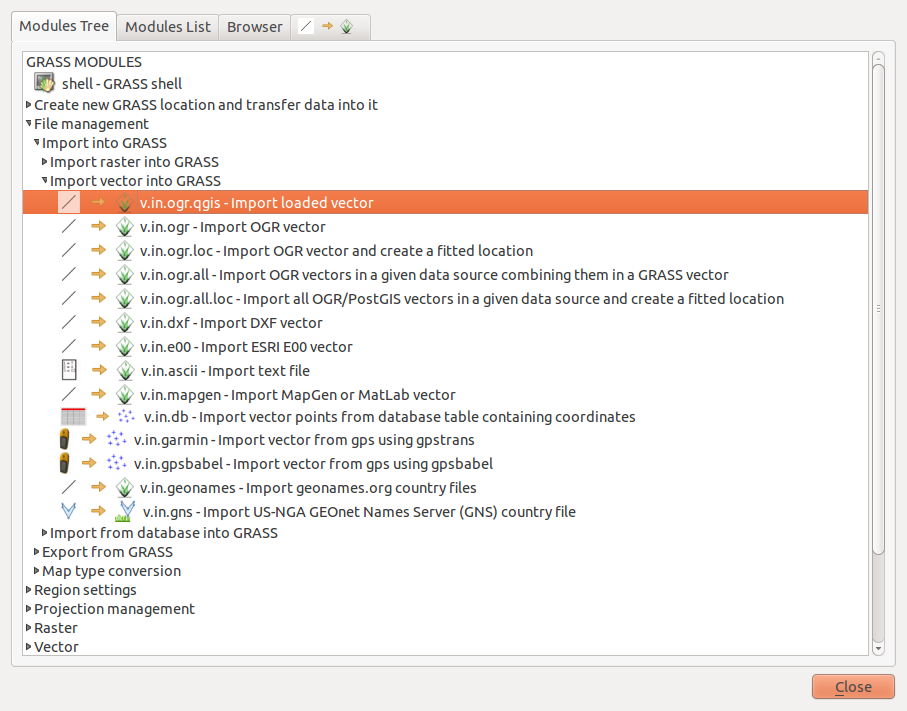Click the line icon beside v.in.dxf

pos(68,323)
